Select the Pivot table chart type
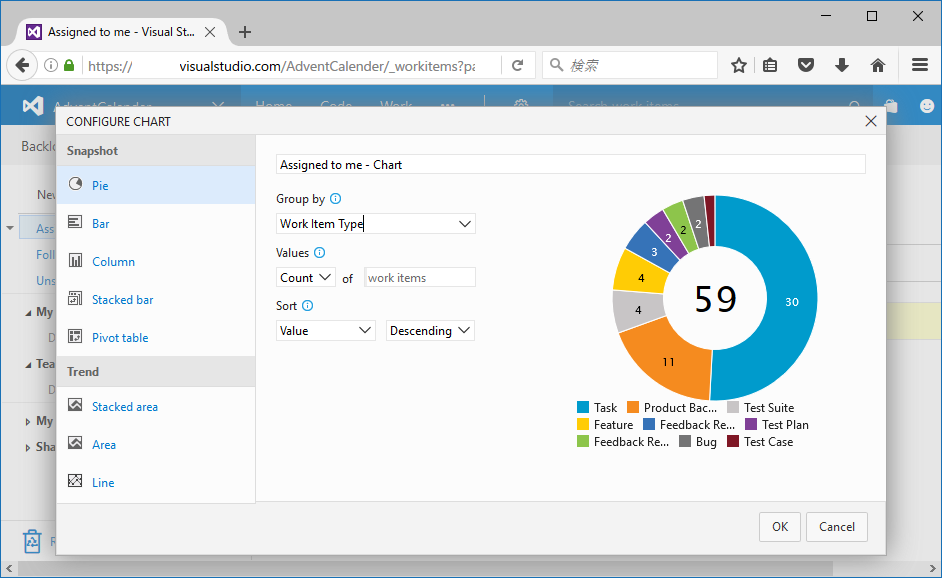Viewport: 942px width, 578px height. point(156,337)
